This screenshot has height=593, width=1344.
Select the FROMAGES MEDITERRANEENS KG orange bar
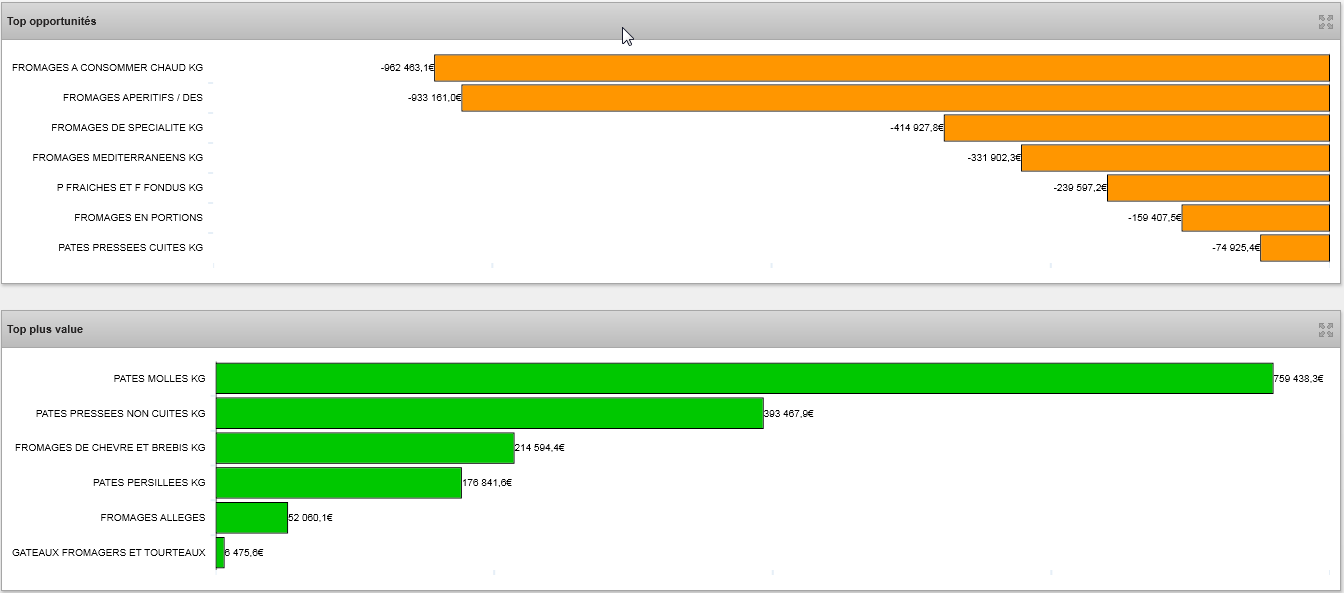tap(1175, 158)
